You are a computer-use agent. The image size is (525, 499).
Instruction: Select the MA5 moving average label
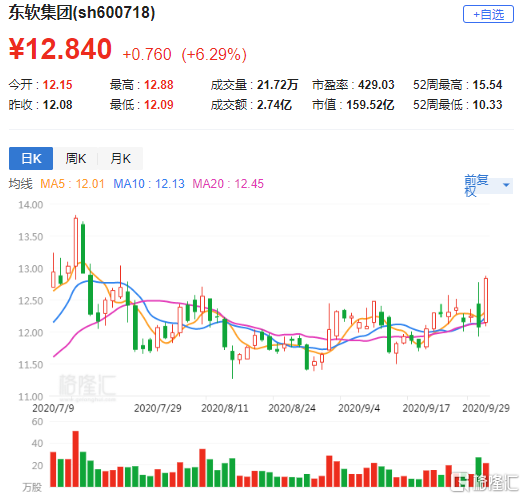[72, 184]
